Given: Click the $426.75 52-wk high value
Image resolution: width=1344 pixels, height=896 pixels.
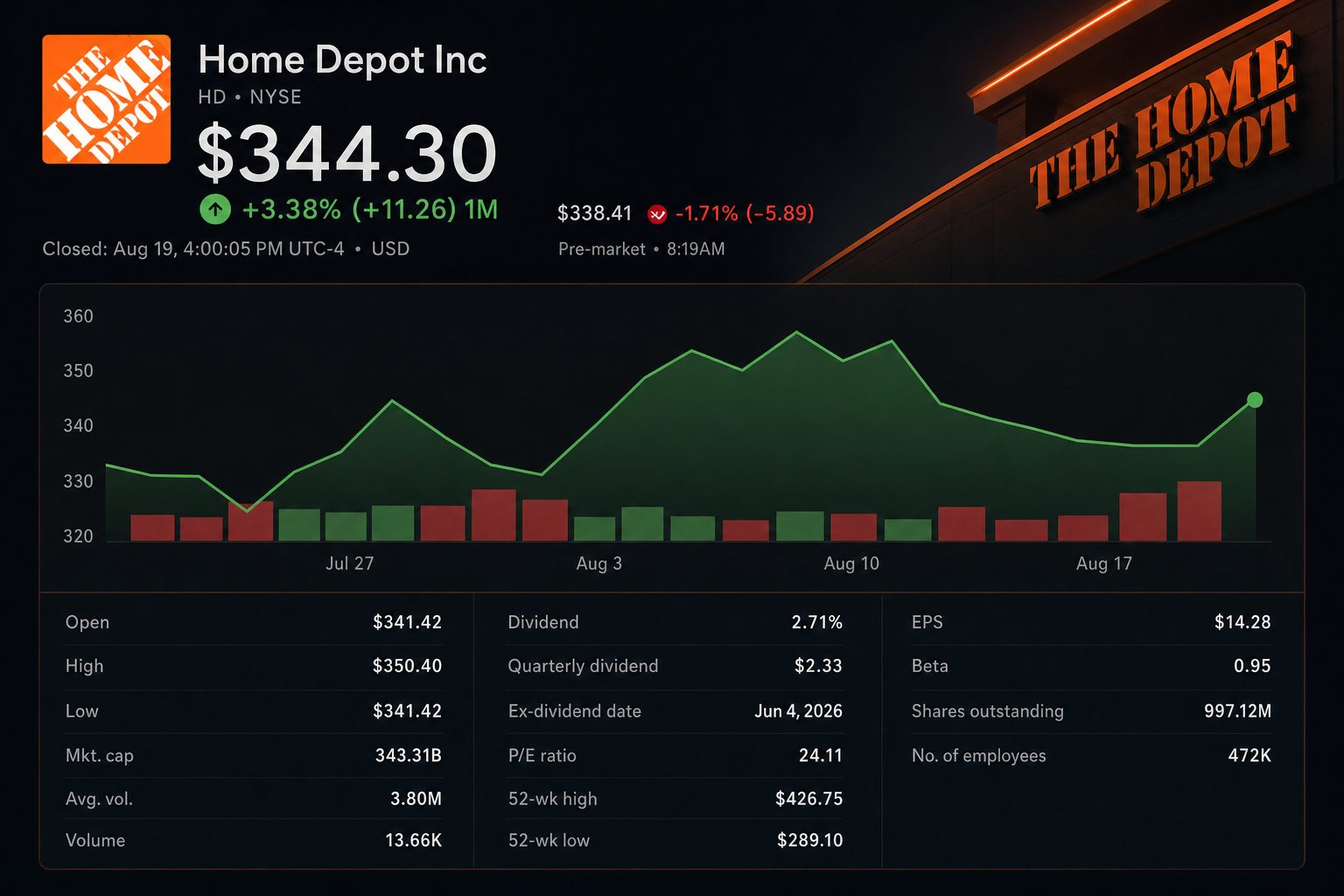Looking at the screenshot, I should tap(809, 799).
